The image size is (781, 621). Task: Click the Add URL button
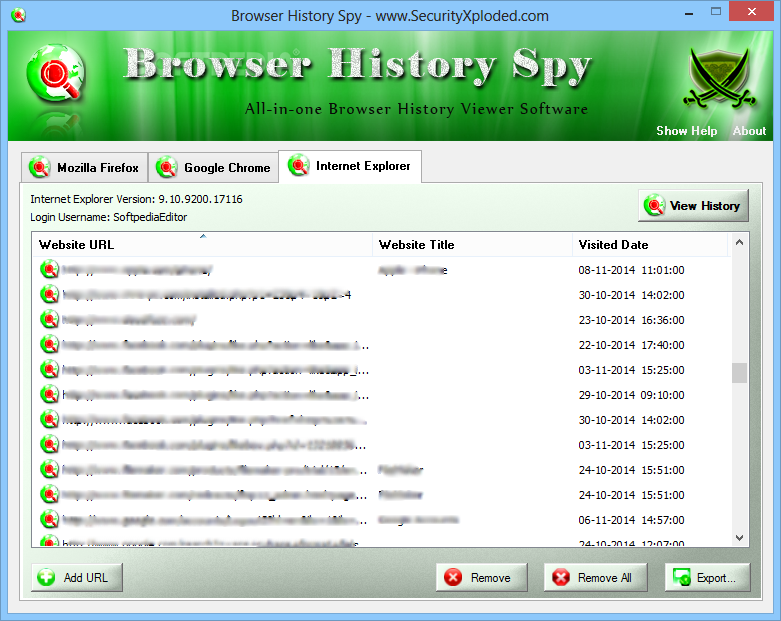point(77,578)
